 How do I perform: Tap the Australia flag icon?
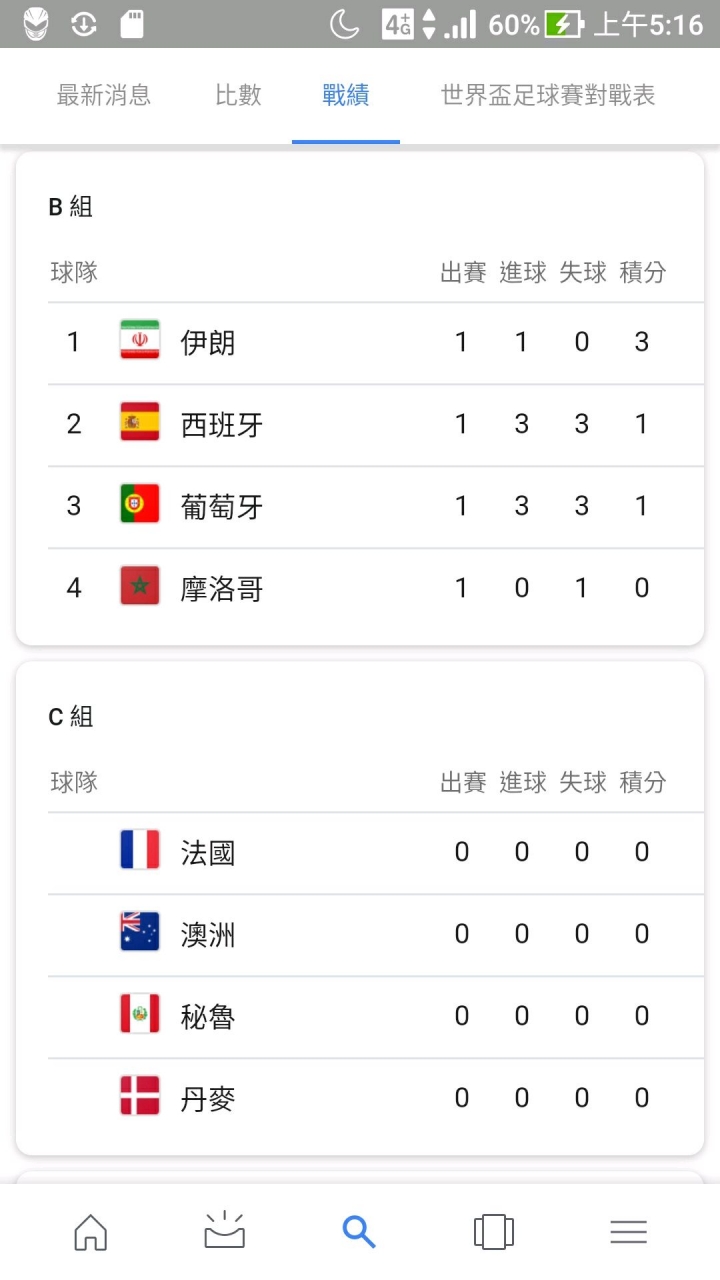140,934
